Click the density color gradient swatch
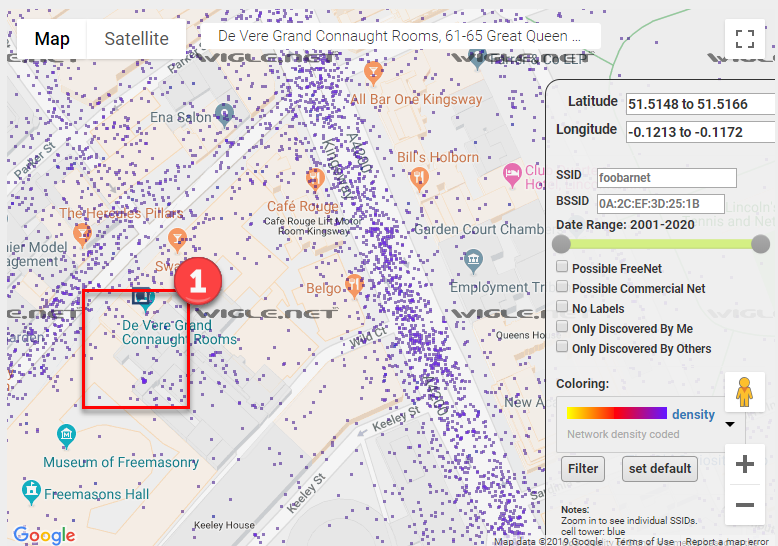The width and height of the screenshot is (778, 546). [x=617, y=413]
